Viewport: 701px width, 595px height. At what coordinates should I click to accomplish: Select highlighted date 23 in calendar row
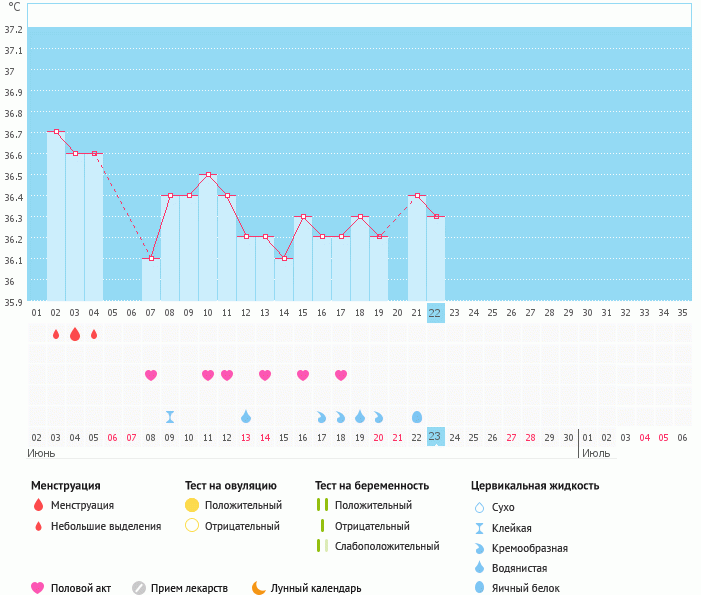click(435, 437)
